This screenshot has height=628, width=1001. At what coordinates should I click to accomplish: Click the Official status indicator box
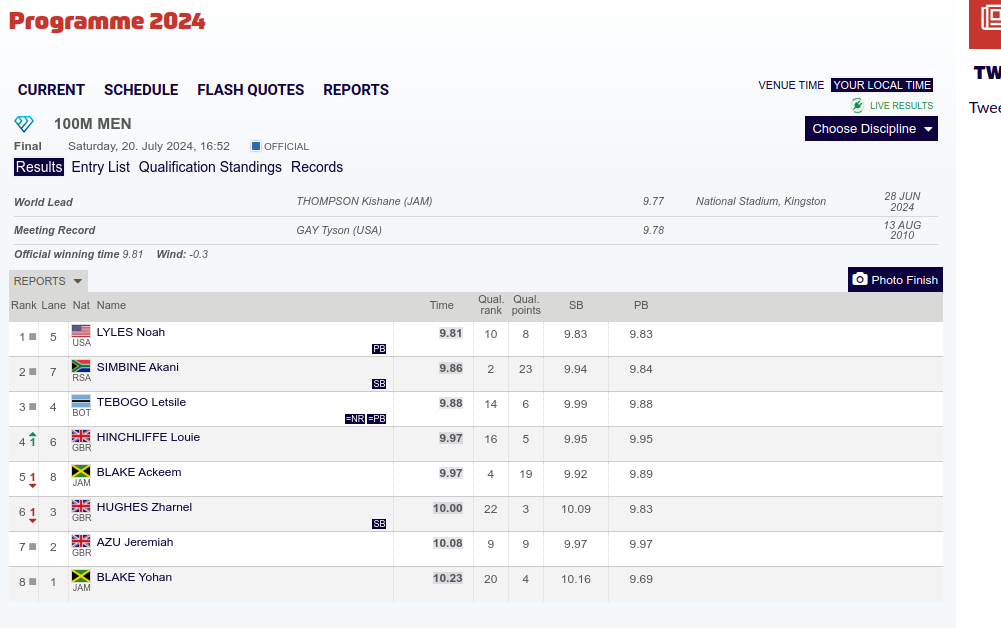click(x=255, y=146)
